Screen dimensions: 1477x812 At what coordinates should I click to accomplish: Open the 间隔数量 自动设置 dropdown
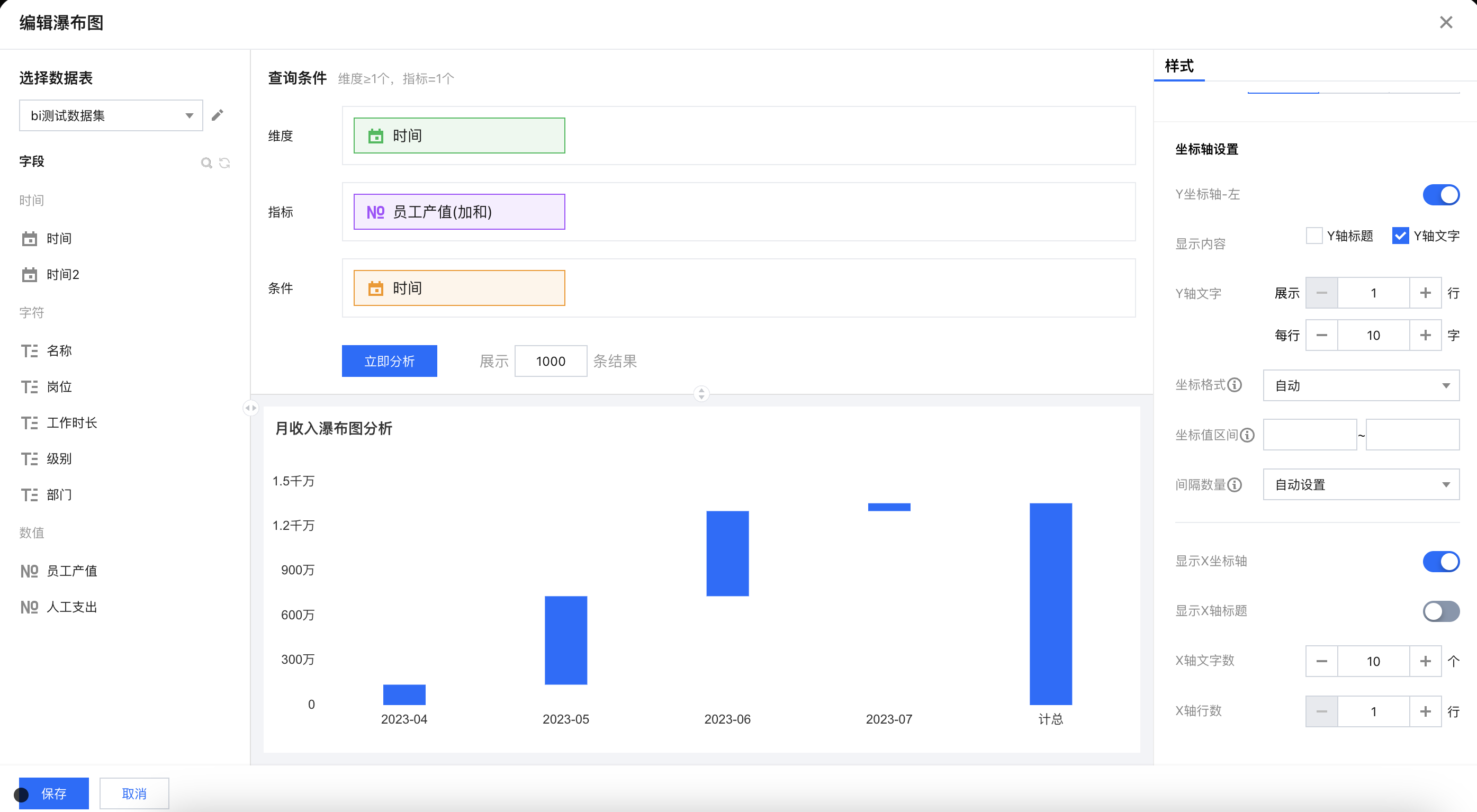(x=1361, y=485)
